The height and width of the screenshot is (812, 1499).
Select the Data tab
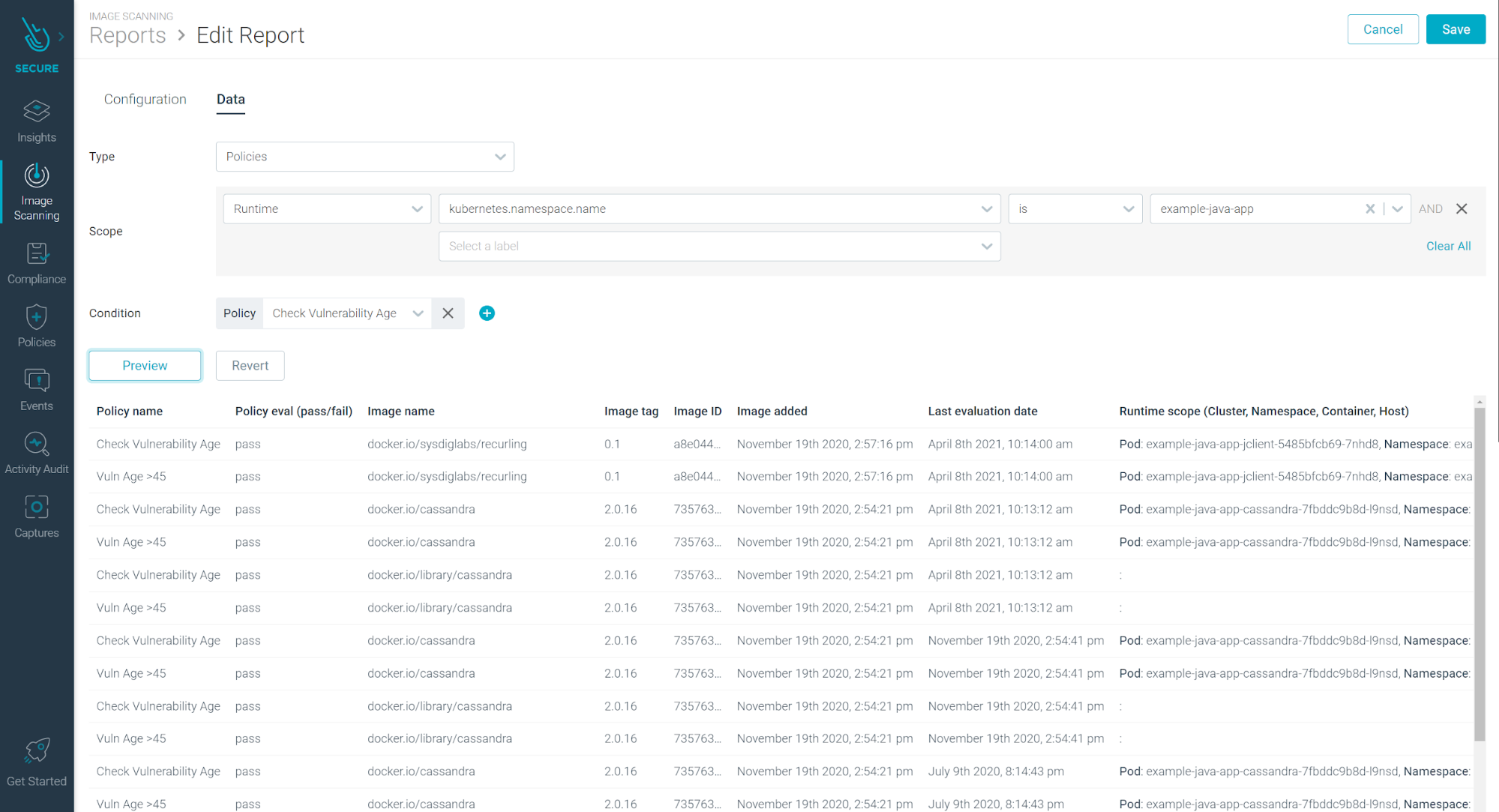click(x=231, y=99)
